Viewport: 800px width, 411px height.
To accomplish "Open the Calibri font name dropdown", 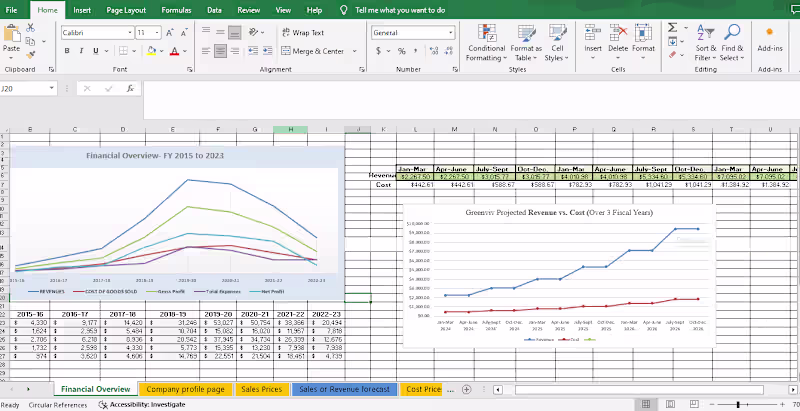I will coord(129,33).
